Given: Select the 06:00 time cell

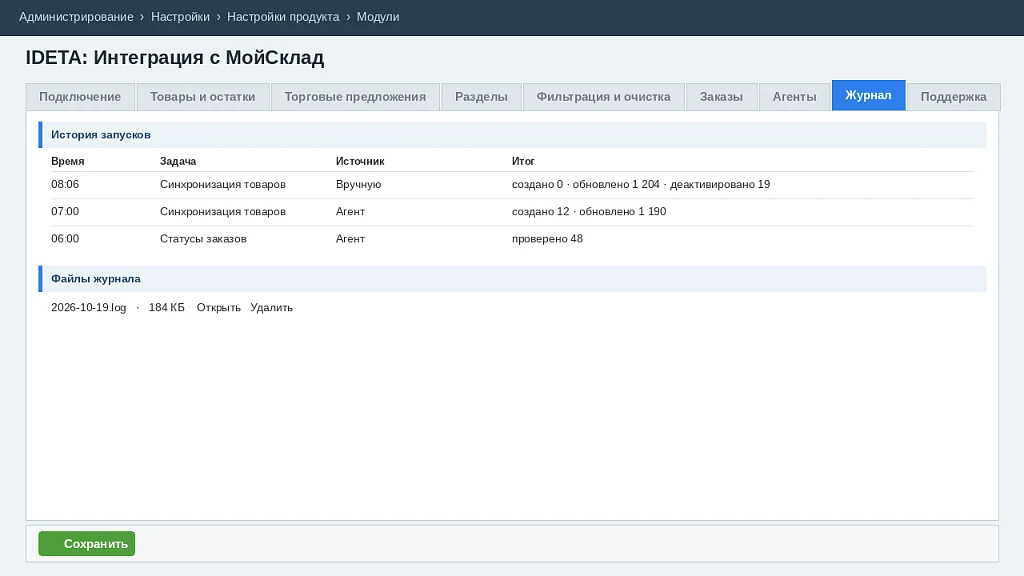Looking at the screenshot, I should (65, 239).
